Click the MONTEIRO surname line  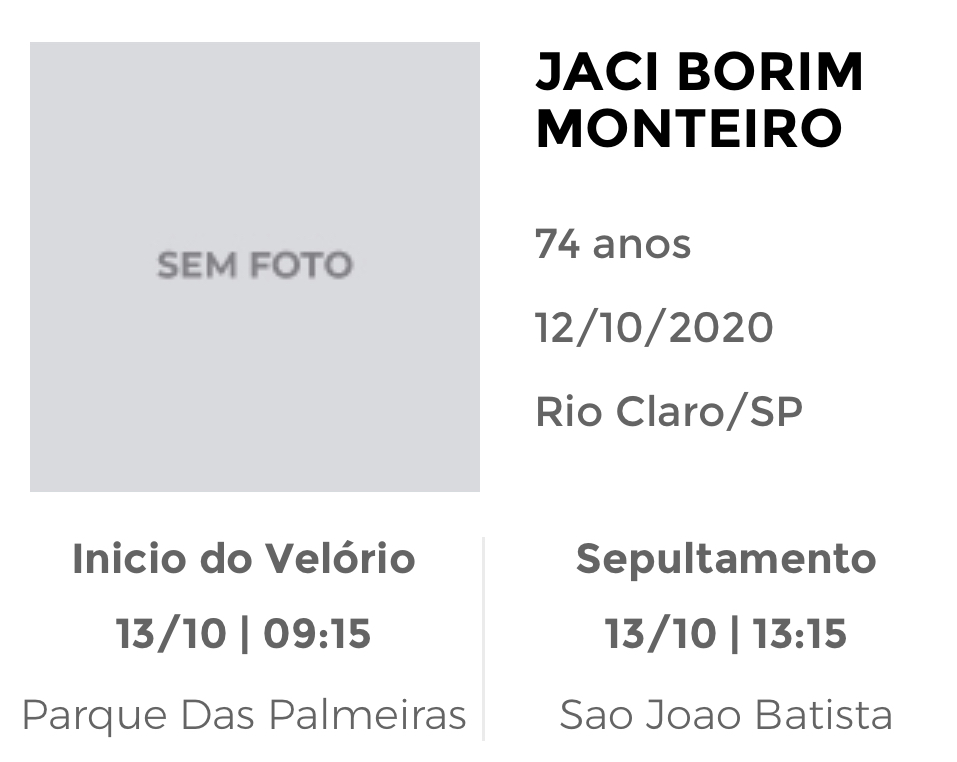(x=689, y=128)
